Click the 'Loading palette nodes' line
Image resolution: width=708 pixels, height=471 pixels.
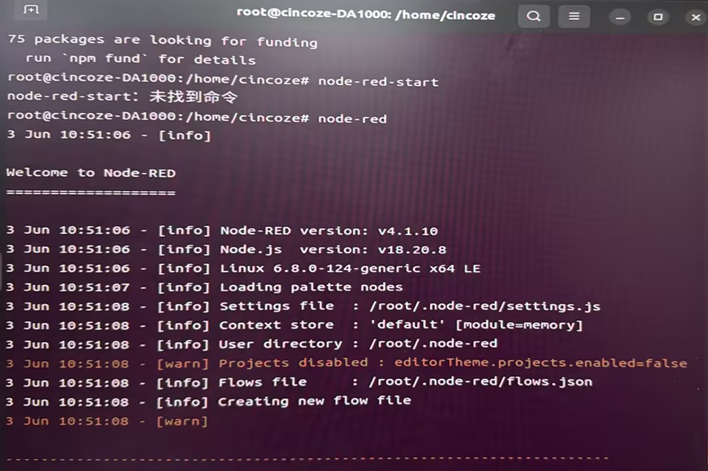coord(204,287)
